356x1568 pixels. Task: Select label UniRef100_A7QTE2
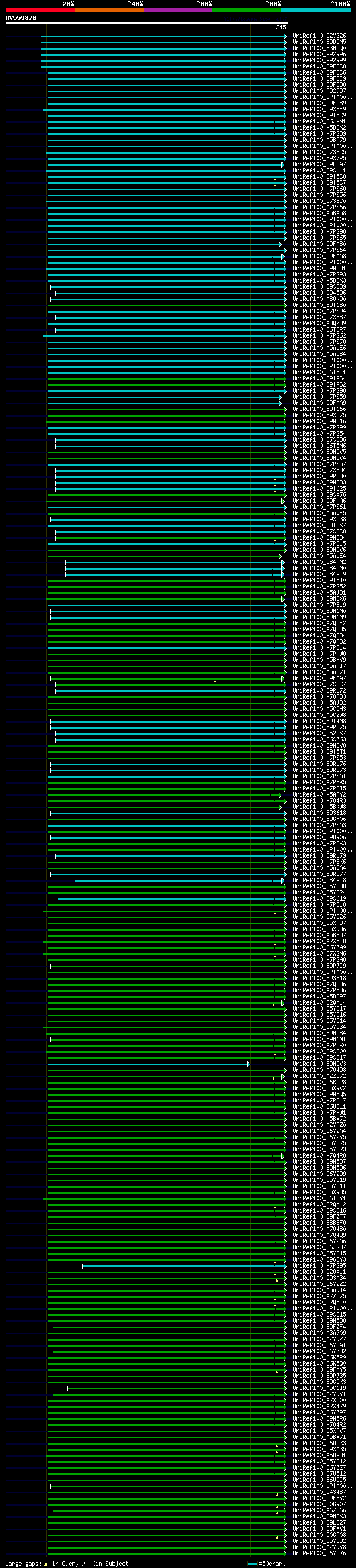[x=319, y=624]
